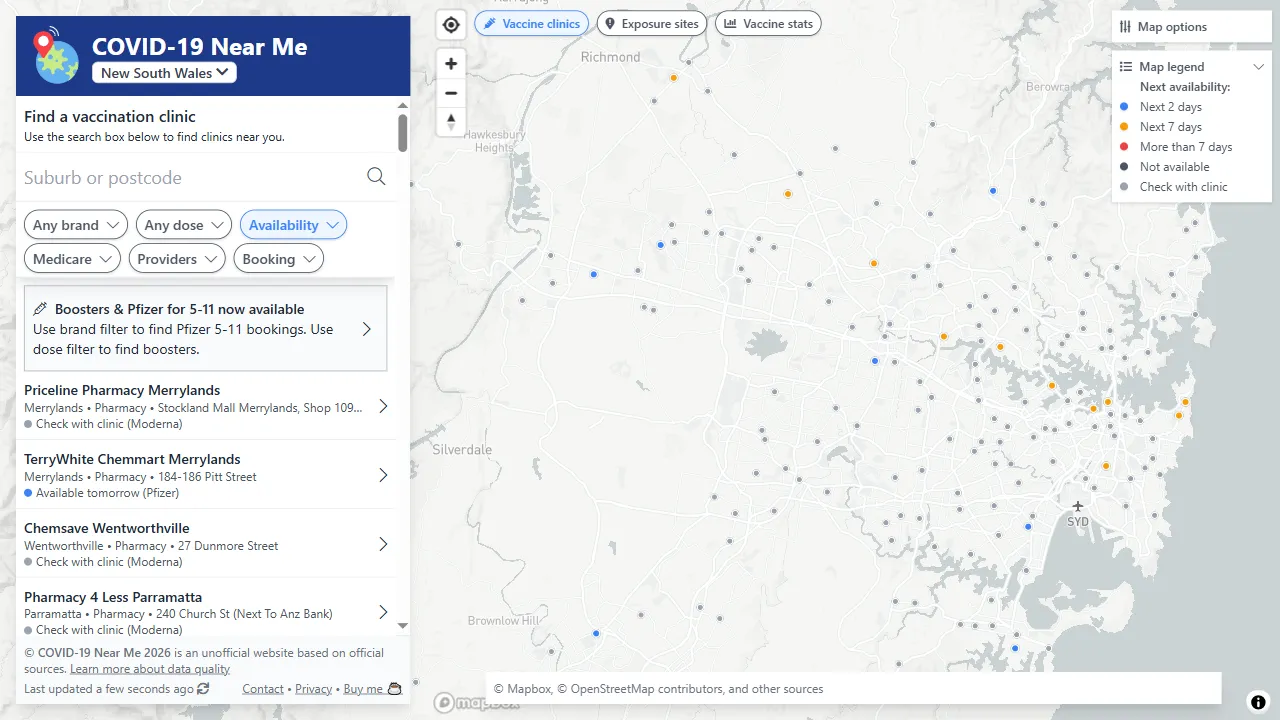Open the Any dose filter dropdown
This screenshot has height=720, width=1280.
coord(183,224)
